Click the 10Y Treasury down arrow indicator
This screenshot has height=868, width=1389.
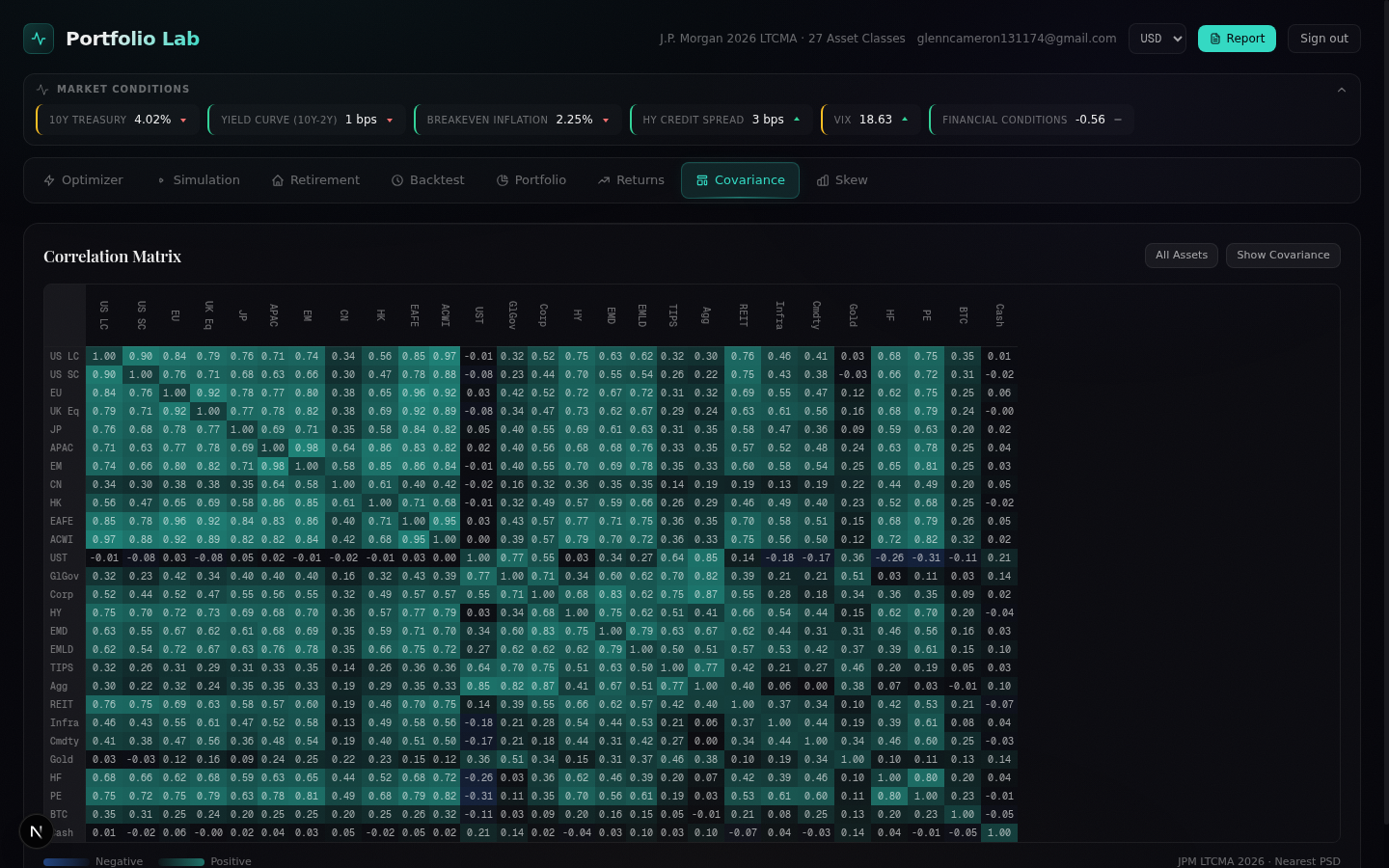183,121
